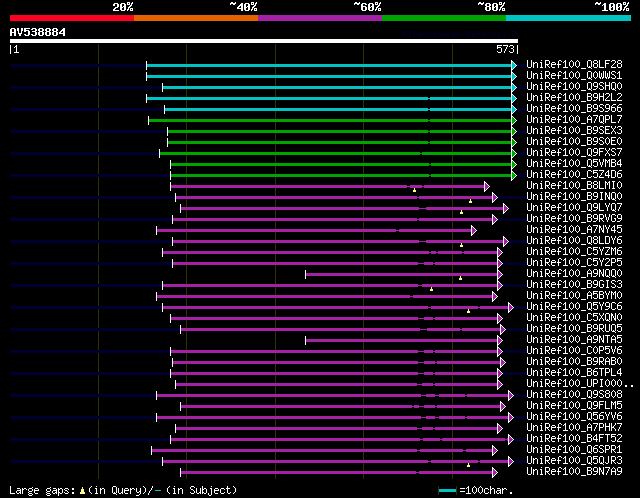The width and height of the screenshot is (640, 498).
Task: Click the UniRef100_Q5QJR3 label
Action: (x=574, y=461)
